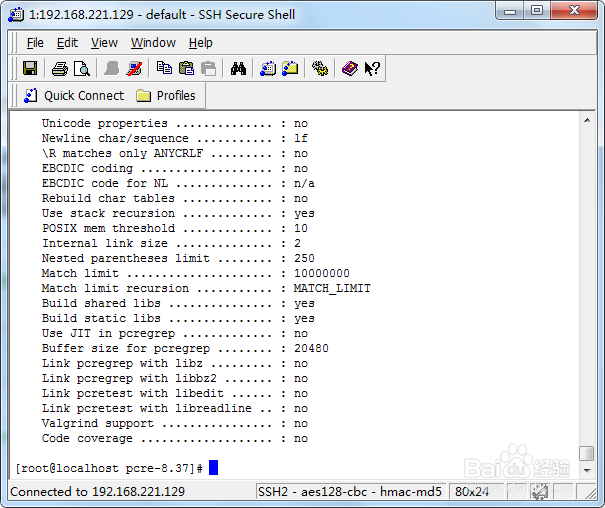
Task: Click the 'Unicode properties' line
Action: point(175,123)
